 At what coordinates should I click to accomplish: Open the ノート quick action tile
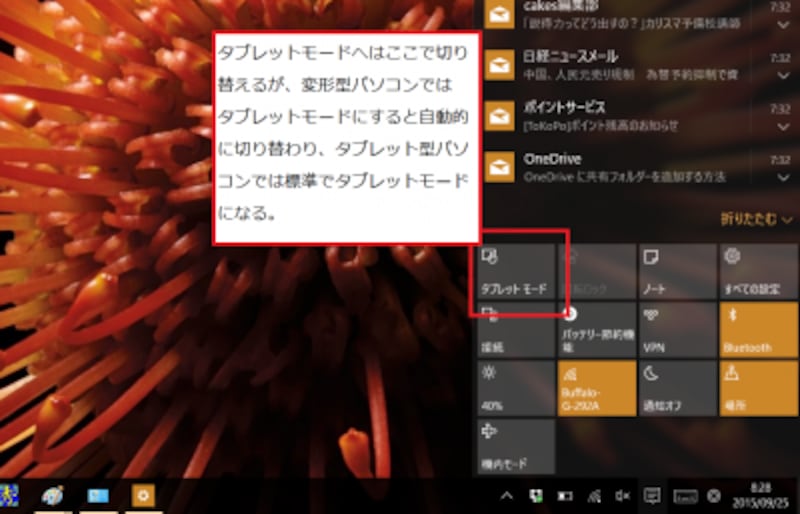coord(677,272)
